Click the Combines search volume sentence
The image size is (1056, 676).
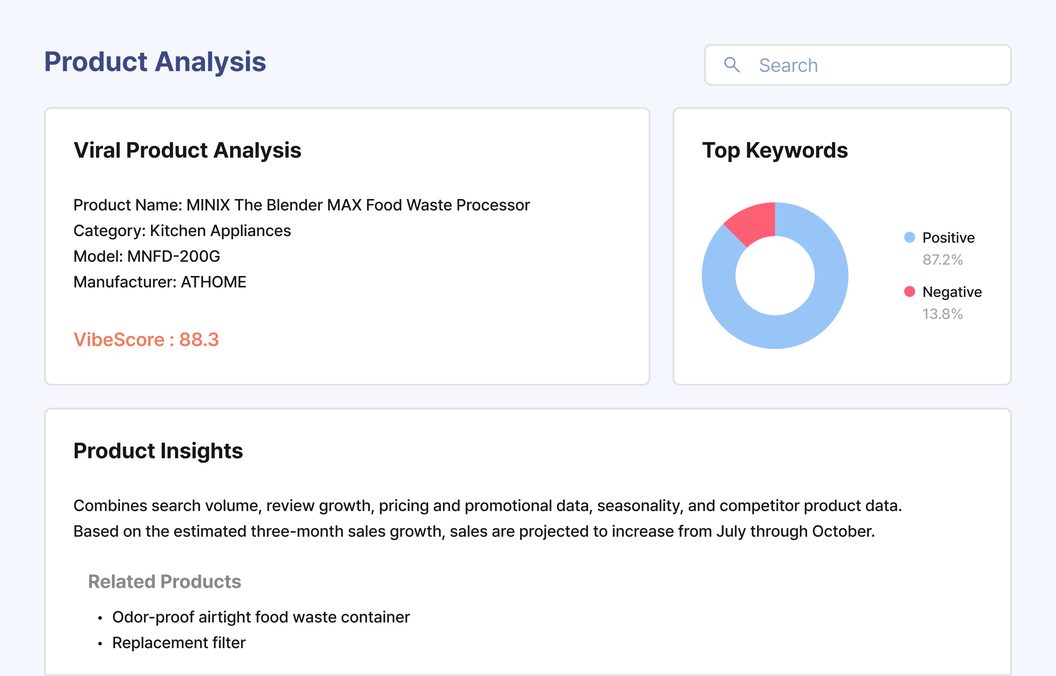click(488, 506)
